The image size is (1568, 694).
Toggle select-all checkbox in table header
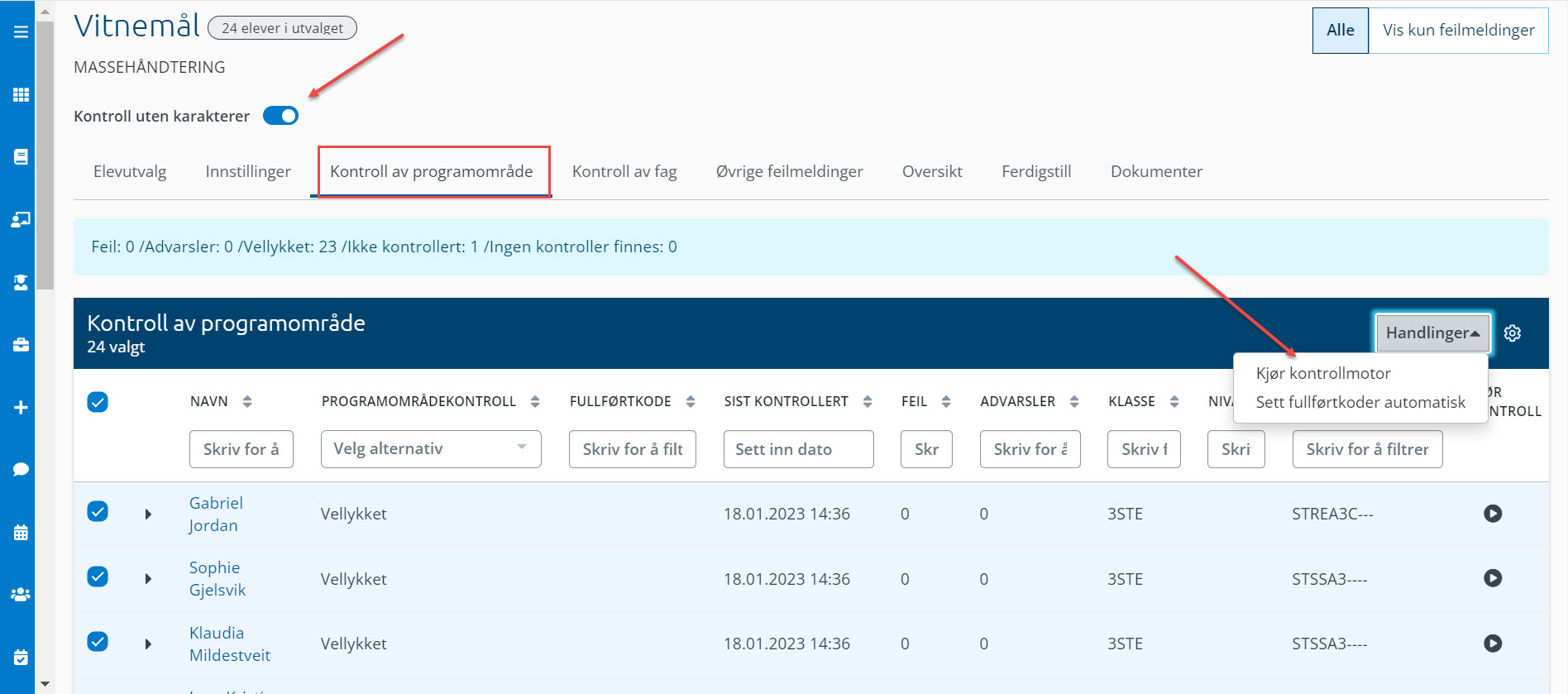pyautogui.click(x=98, y=402)
